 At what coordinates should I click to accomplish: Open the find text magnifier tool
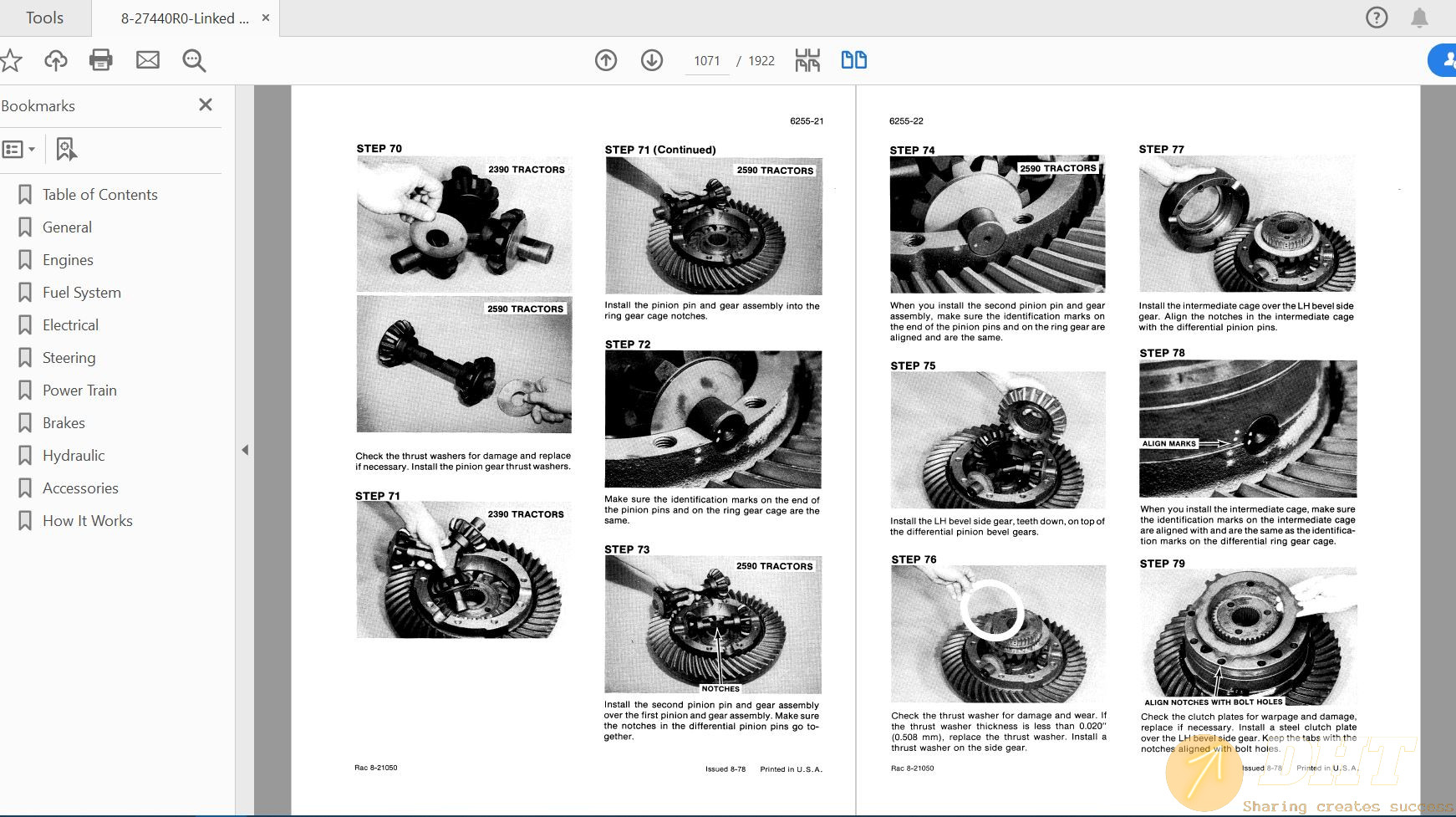194,60
